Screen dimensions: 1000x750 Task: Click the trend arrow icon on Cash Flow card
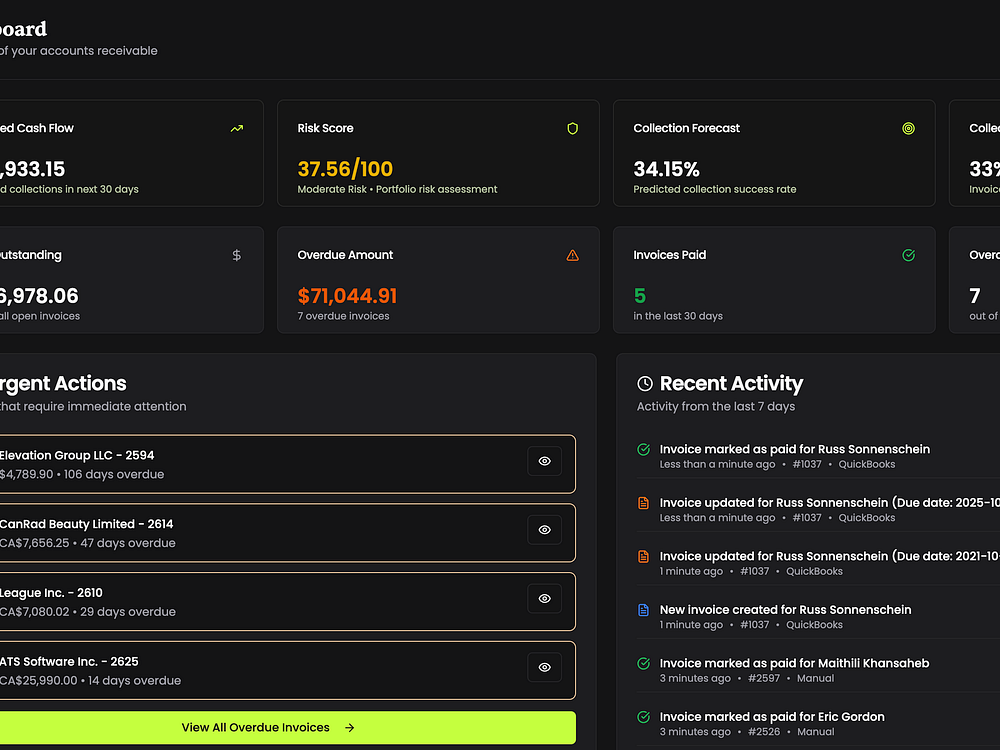(237, 129)
